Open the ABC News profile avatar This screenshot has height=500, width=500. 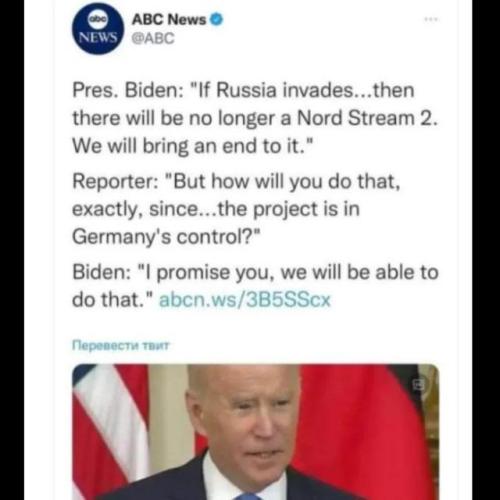[98, 29]
